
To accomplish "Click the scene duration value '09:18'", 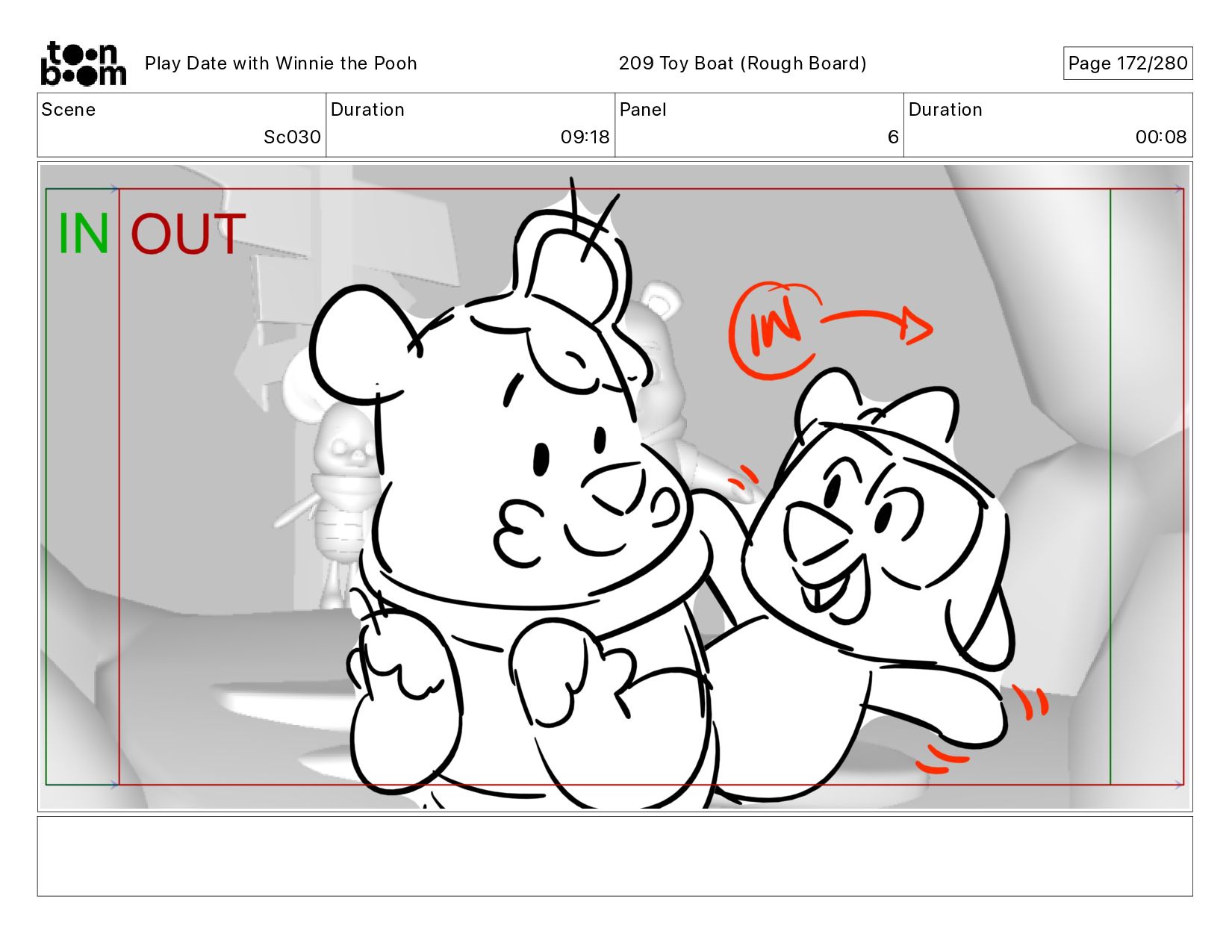I will (x=585, y=137).
